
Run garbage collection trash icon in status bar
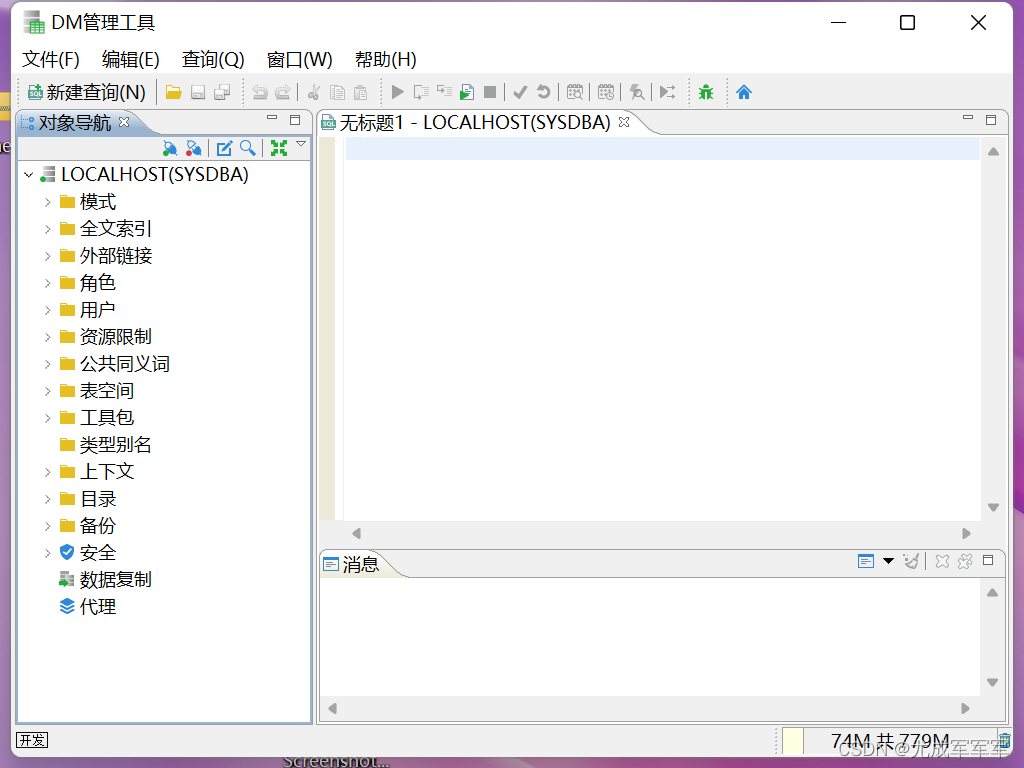[1004, 740]
